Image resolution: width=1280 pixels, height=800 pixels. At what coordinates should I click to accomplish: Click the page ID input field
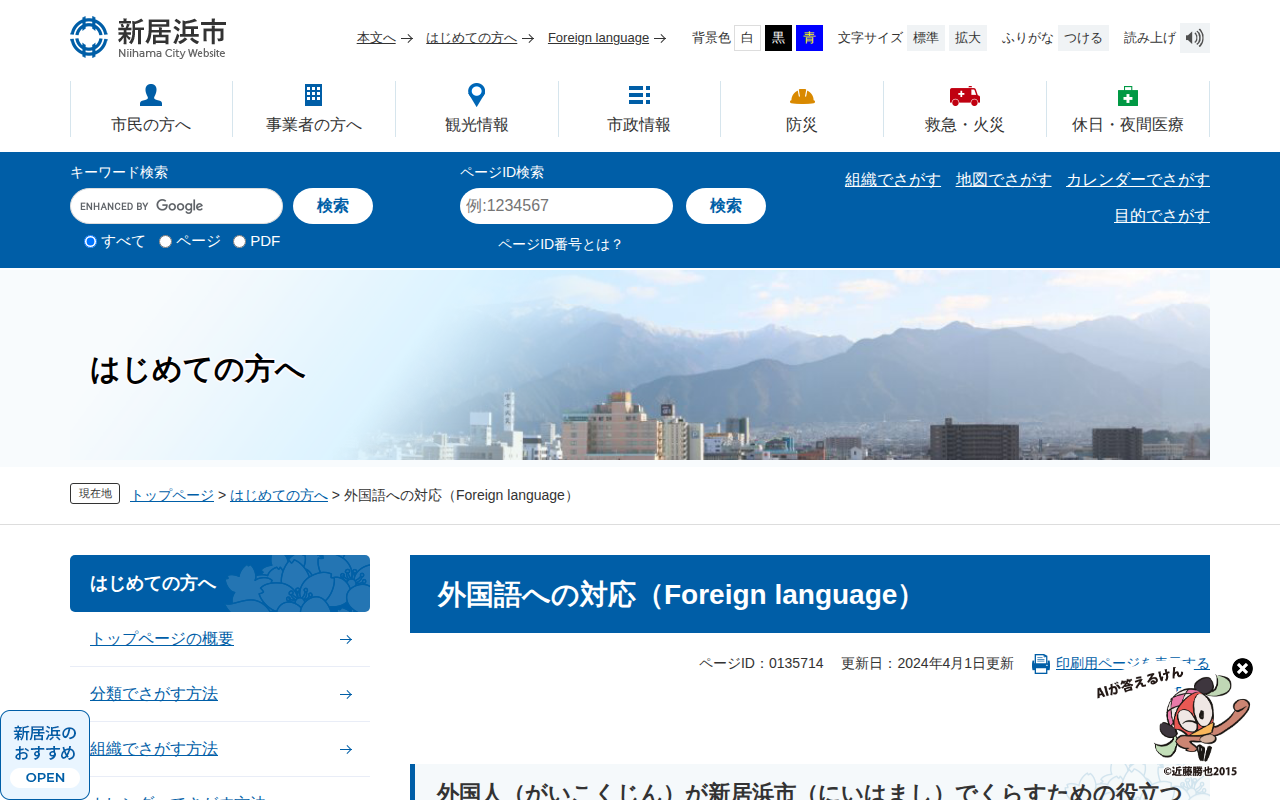(x=566, y=206)
